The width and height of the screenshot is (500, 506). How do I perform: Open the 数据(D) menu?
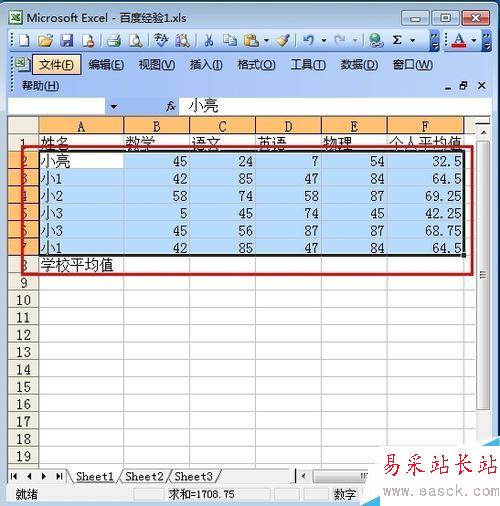pos(359,65)
